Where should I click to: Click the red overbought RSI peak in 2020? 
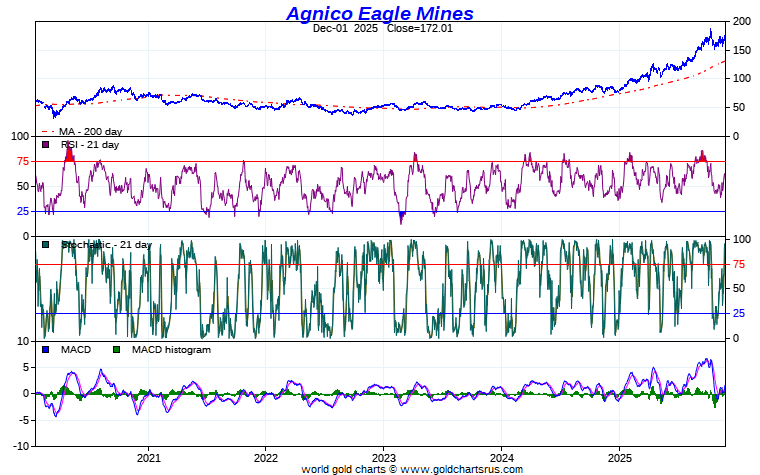point(69,154)
